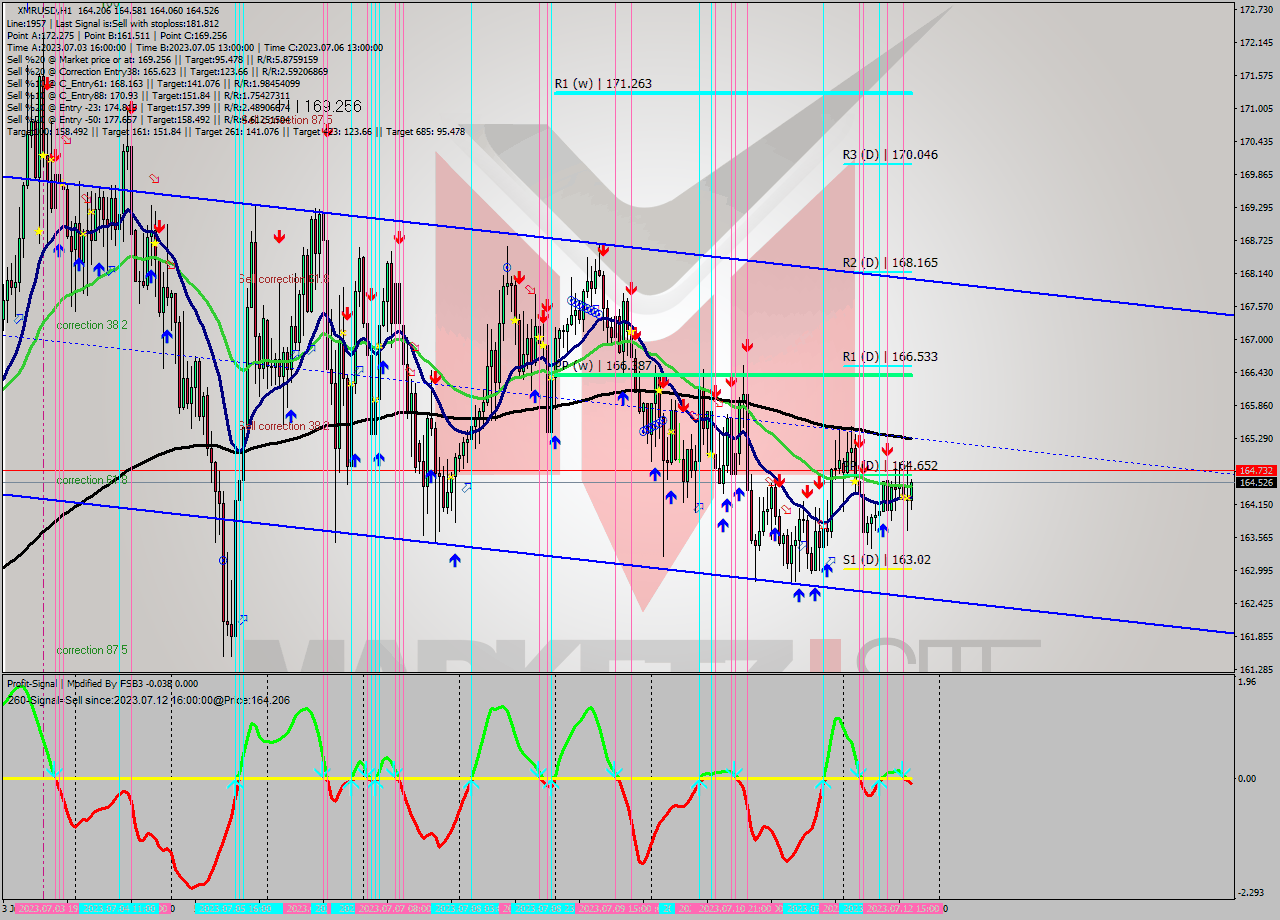
Task: Click the R1 (w) | 171.263 weekly resistance label
Action: (606, 85)
